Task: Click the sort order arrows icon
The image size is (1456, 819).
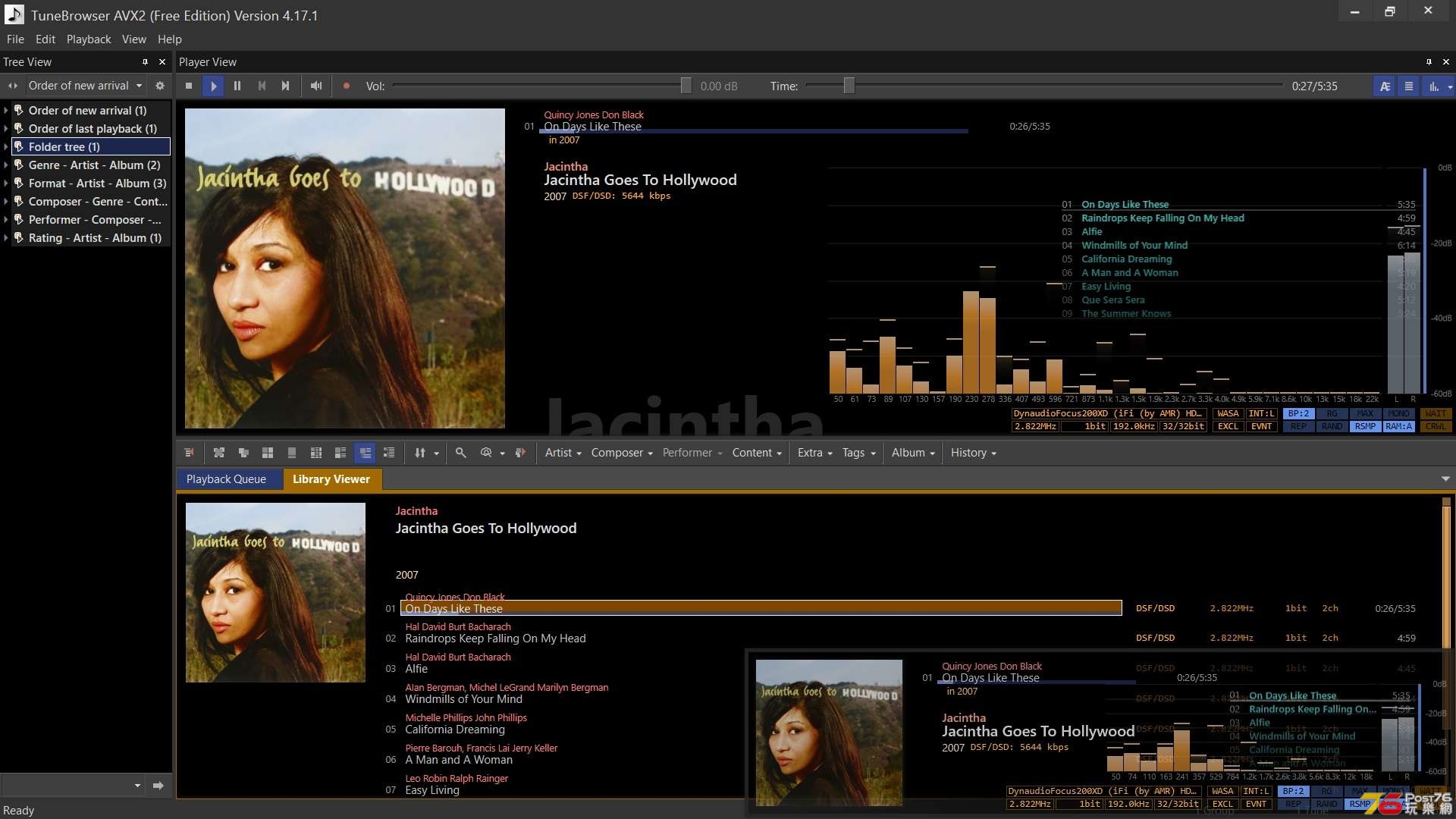Action: coord(420,453)
